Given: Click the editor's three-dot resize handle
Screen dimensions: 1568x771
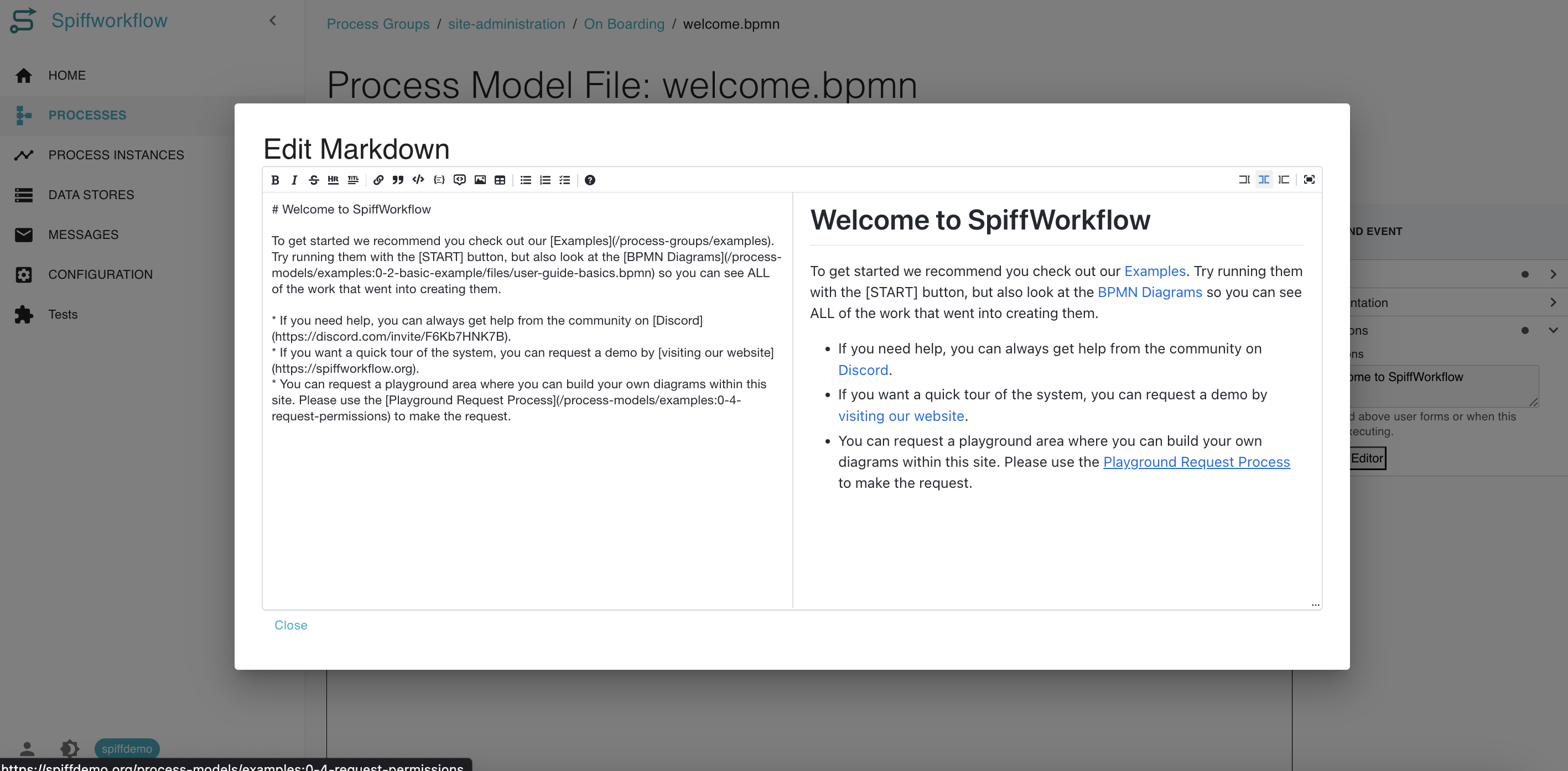Looking at the screenshot, I should pyautogui.click(x=1315, y=605).
